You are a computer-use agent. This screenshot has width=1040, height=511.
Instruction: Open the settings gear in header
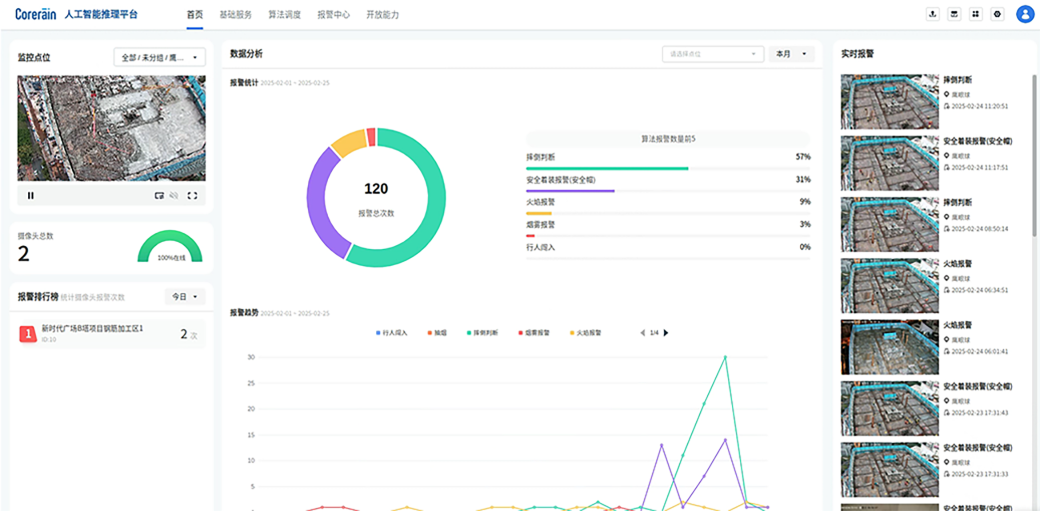(997, 14)
